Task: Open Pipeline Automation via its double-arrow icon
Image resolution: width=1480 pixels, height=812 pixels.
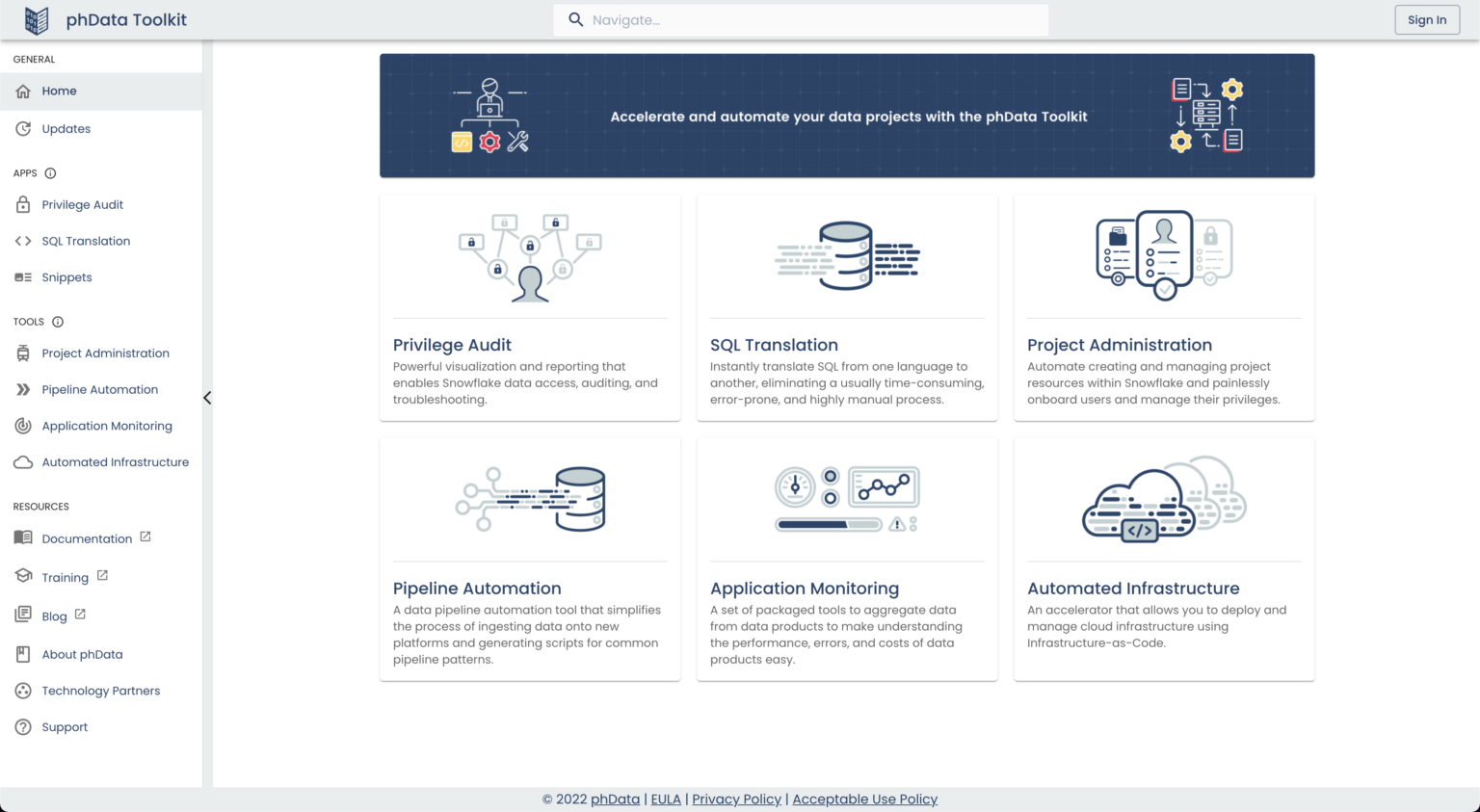Action: tap(23, 389)
